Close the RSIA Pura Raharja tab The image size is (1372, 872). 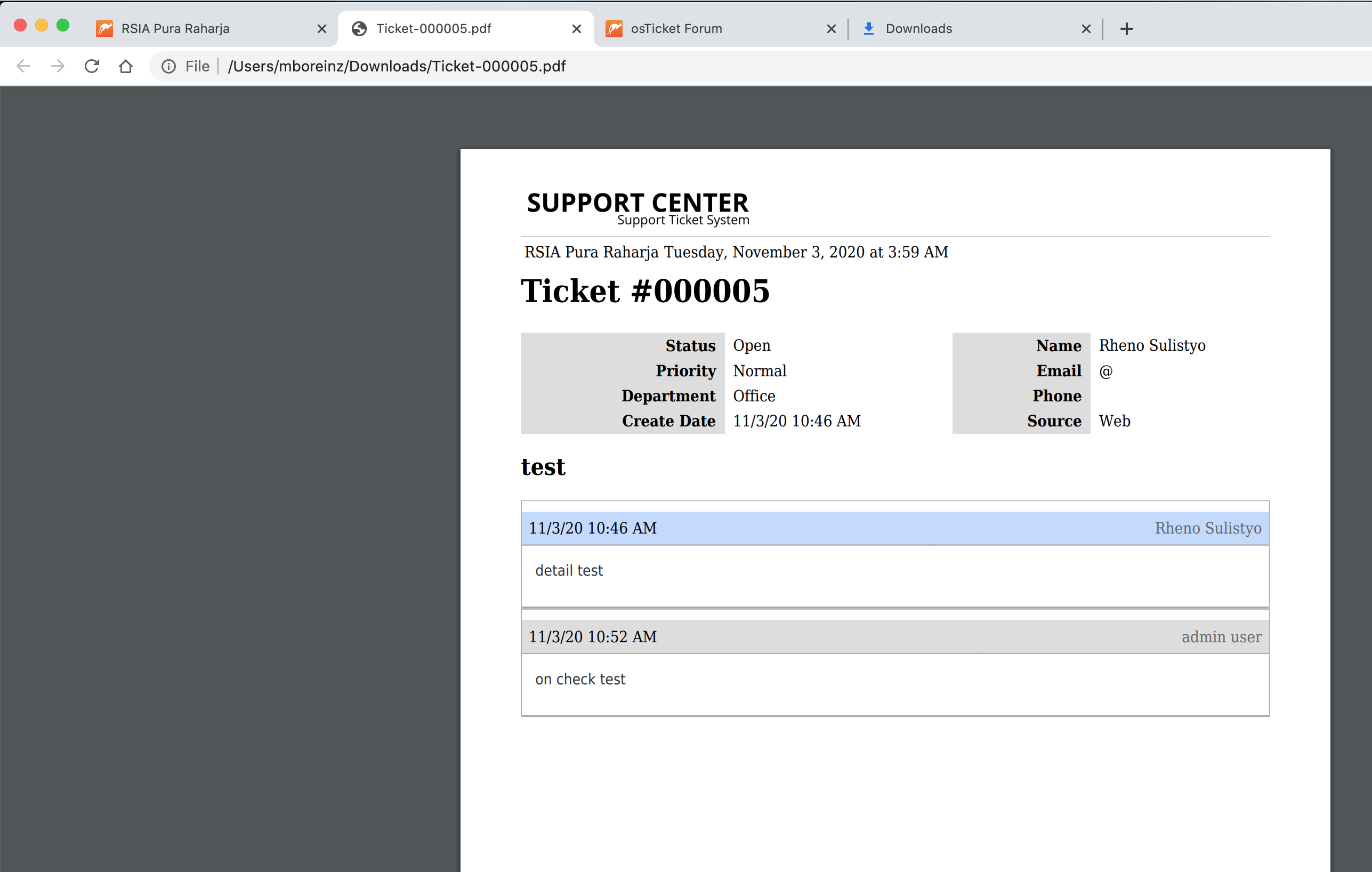[x=322, y=28]
